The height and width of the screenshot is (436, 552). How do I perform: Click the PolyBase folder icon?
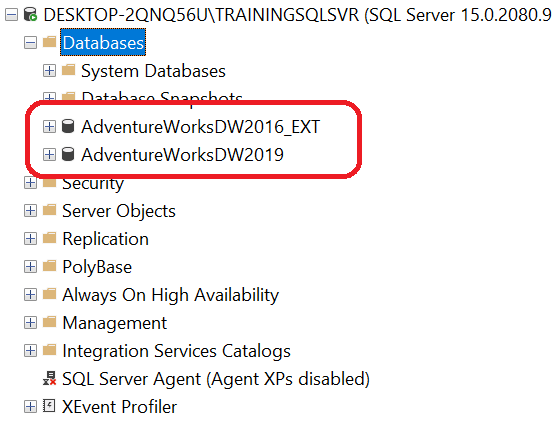(49, 266)
